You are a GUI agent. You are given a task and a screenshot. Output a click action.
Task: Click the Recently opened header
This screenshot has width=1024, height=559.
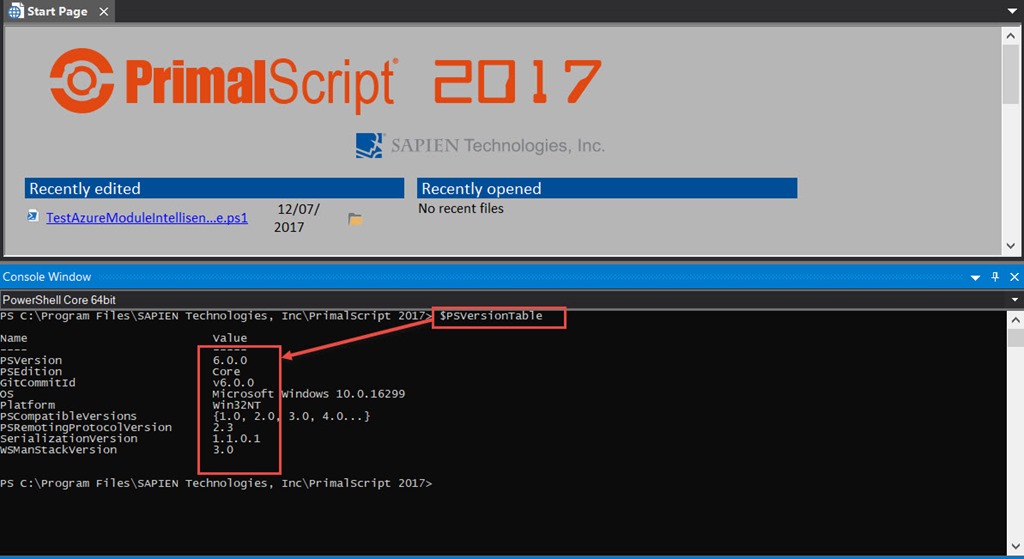[x=607, y=188]
